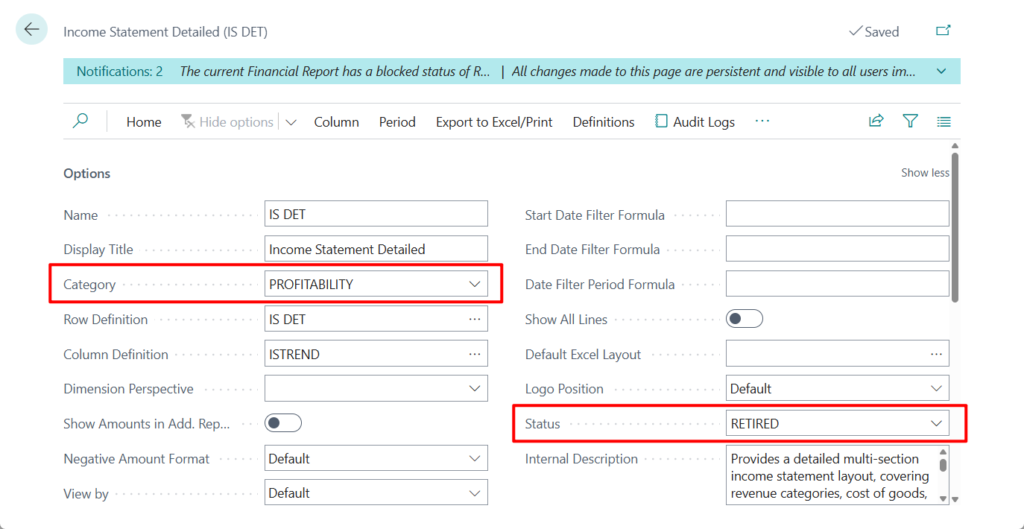1024x529 pixels.
Task: Open page in new window icon
Action: coord(942,31)
